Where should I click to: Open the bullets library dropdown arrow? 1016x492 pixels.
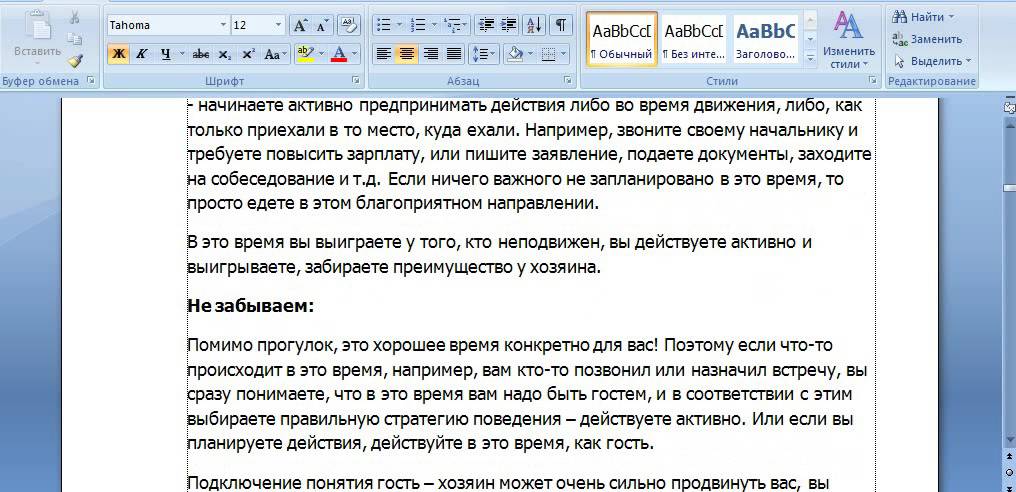click(400, 25)
